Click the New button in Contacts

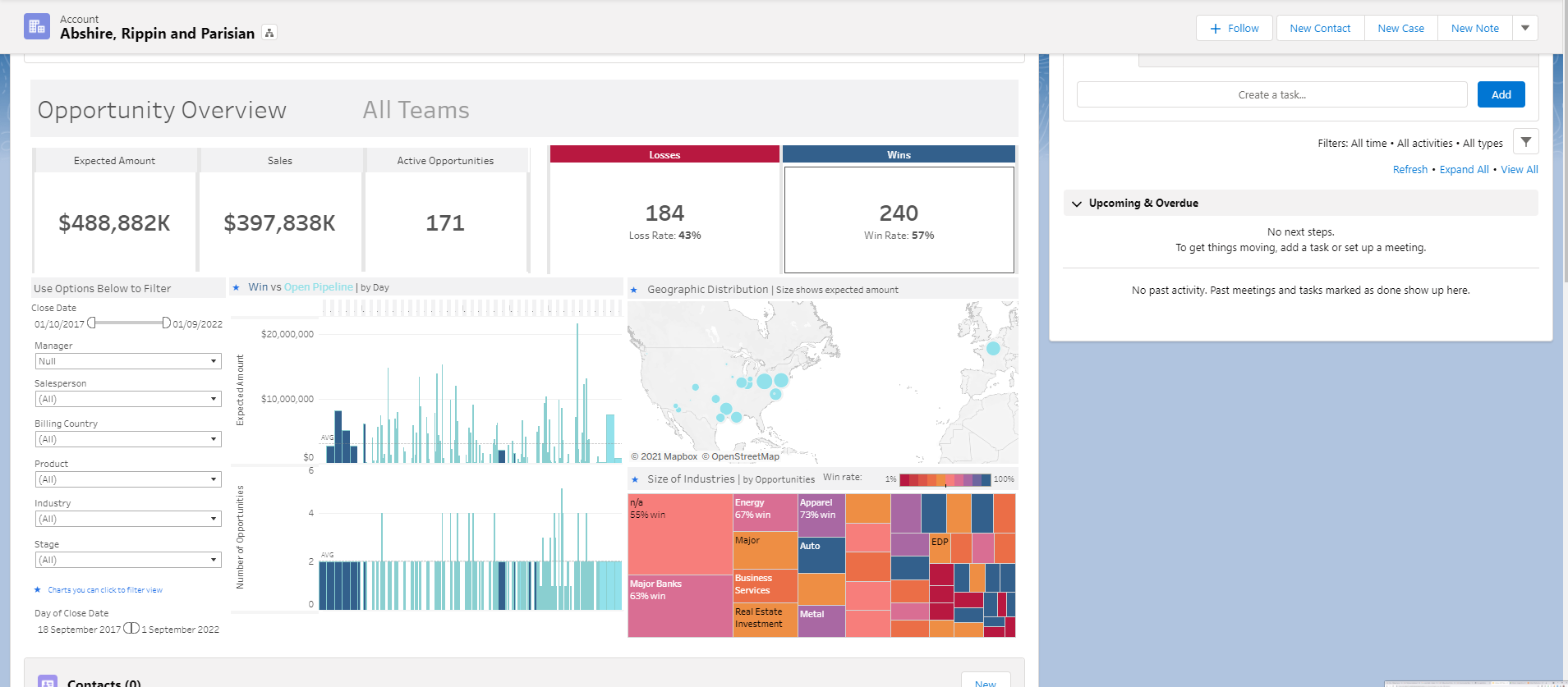[986, 682]
